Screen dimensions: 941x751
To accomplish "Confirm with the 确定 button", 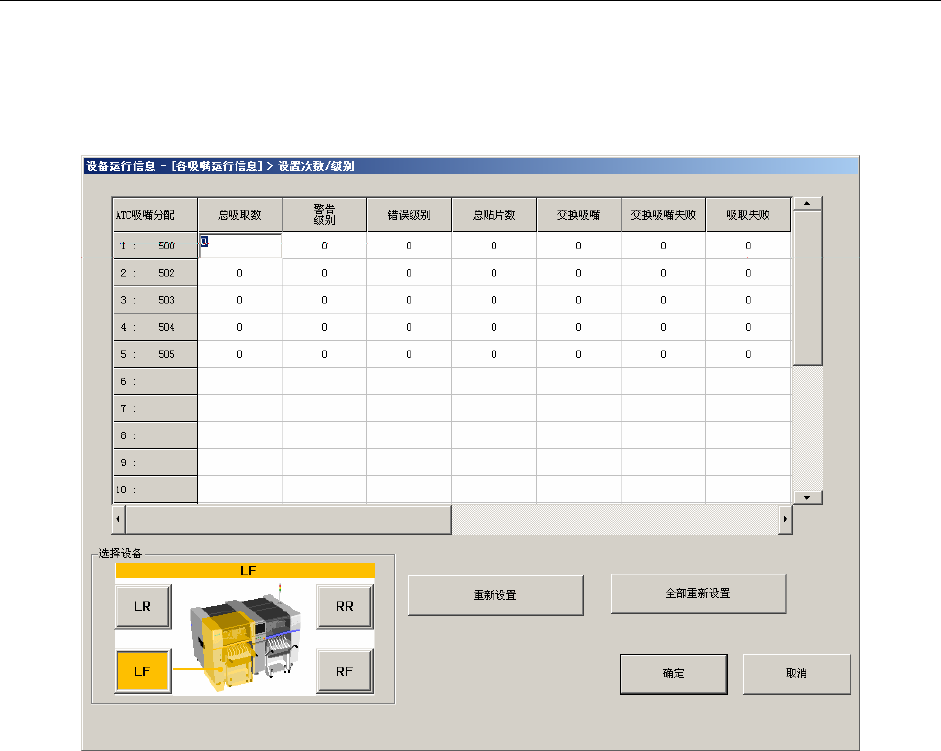I will pos(673,674).
